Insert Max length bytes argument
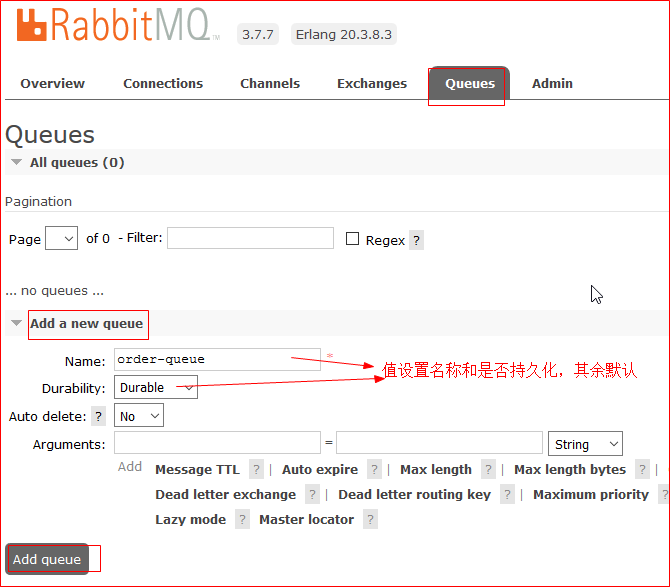 [570, 470]
